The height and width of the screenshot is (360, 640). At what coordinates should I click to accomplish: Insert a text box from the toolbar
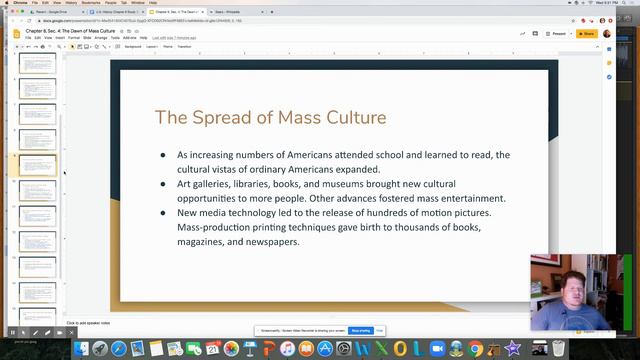[80, 47]
